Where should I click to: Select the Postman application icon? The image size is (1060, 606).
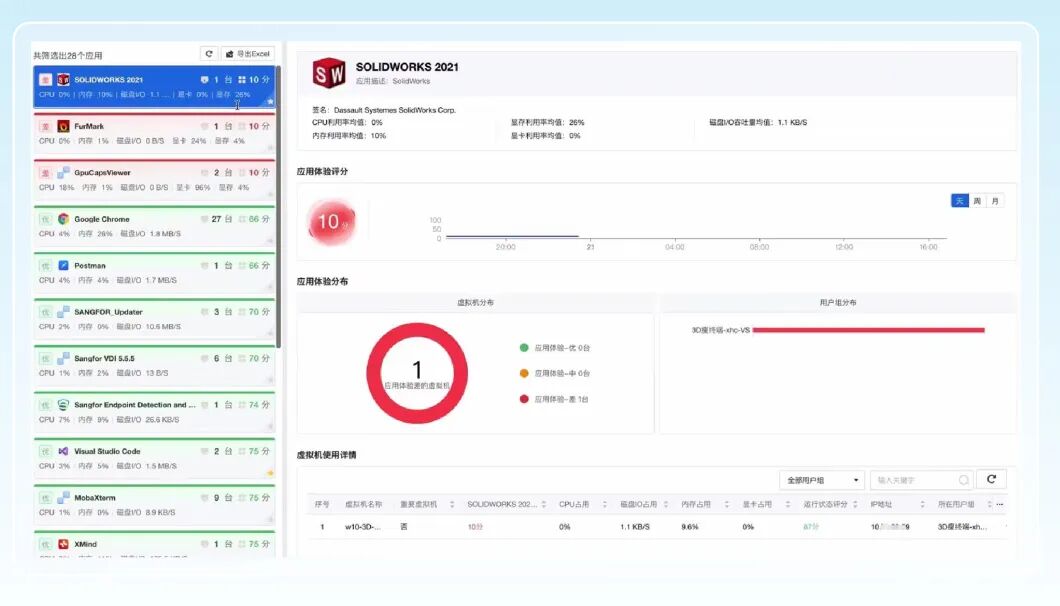tap(63, 266)
